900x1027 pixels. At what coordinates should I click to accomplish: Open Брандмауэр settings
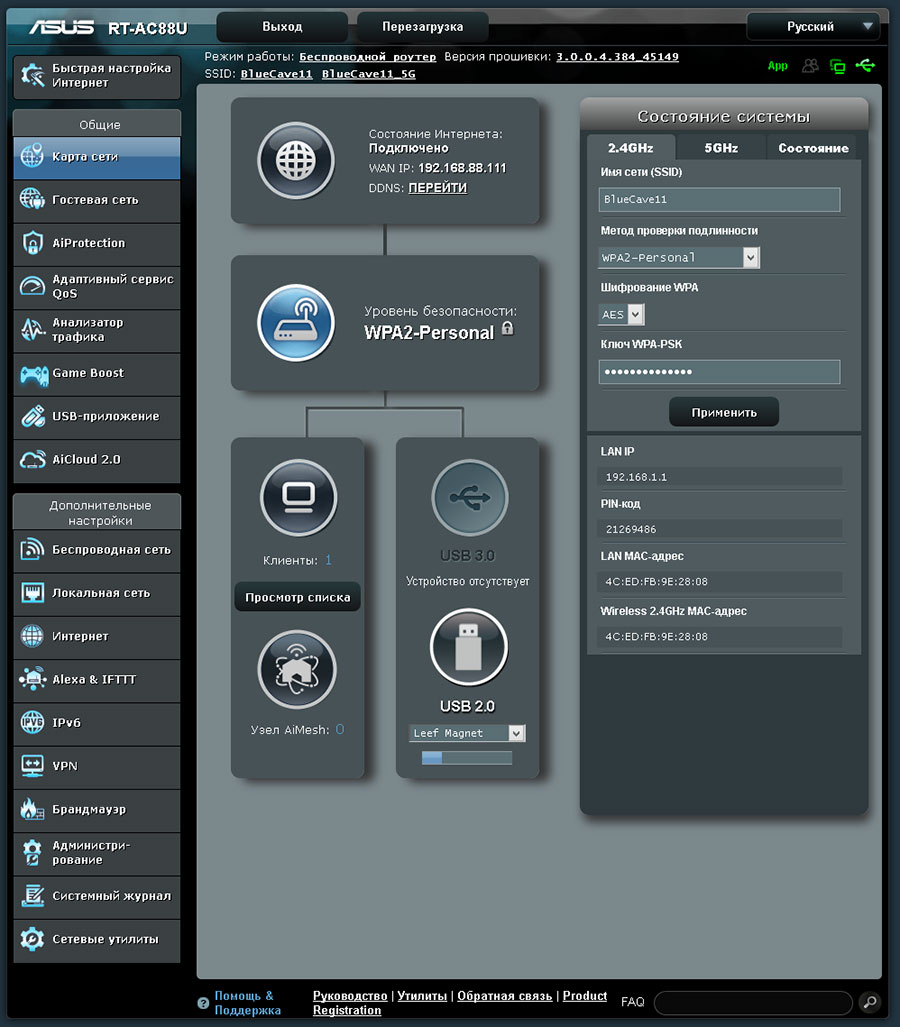point(97,810)
